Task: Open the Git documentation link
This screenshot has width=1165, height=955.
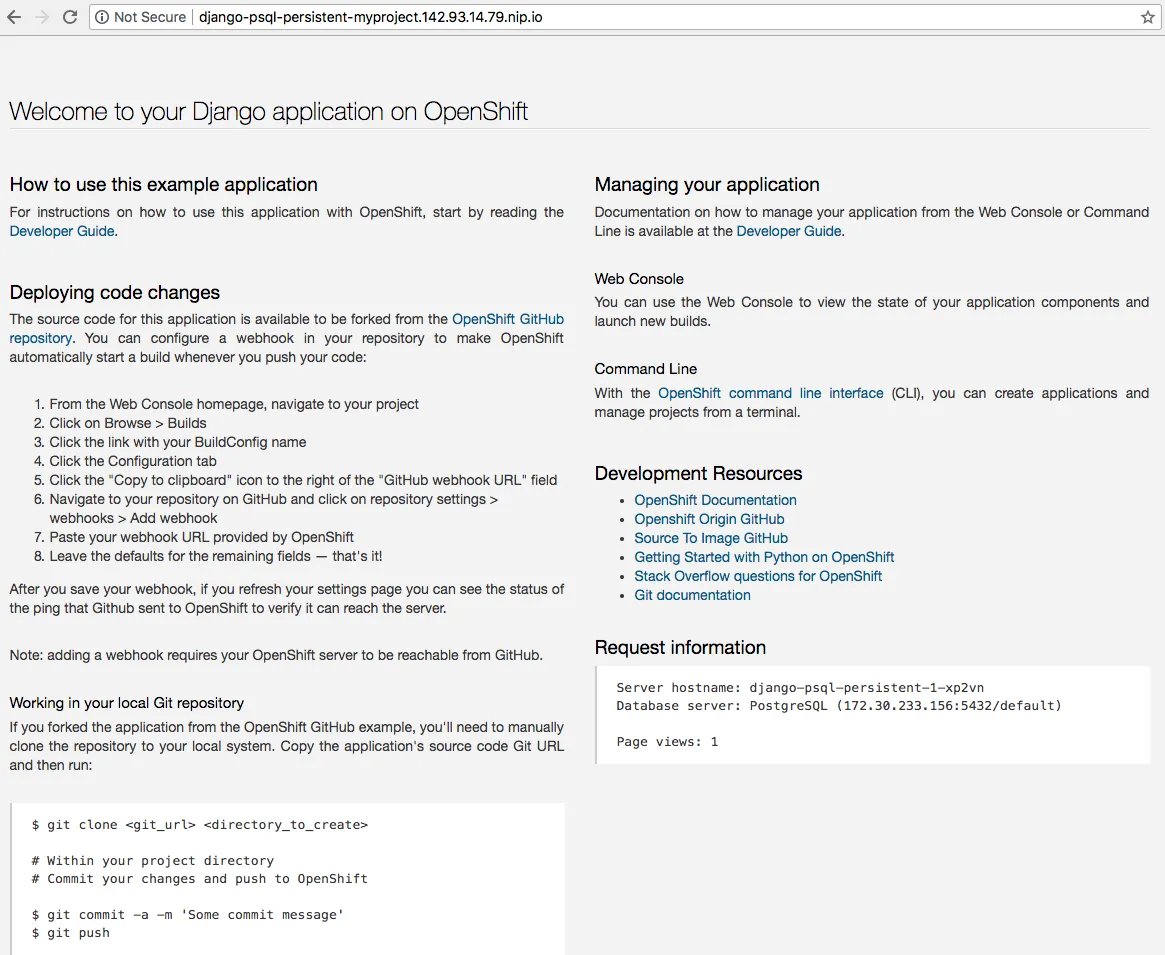Action: (692, 595)
